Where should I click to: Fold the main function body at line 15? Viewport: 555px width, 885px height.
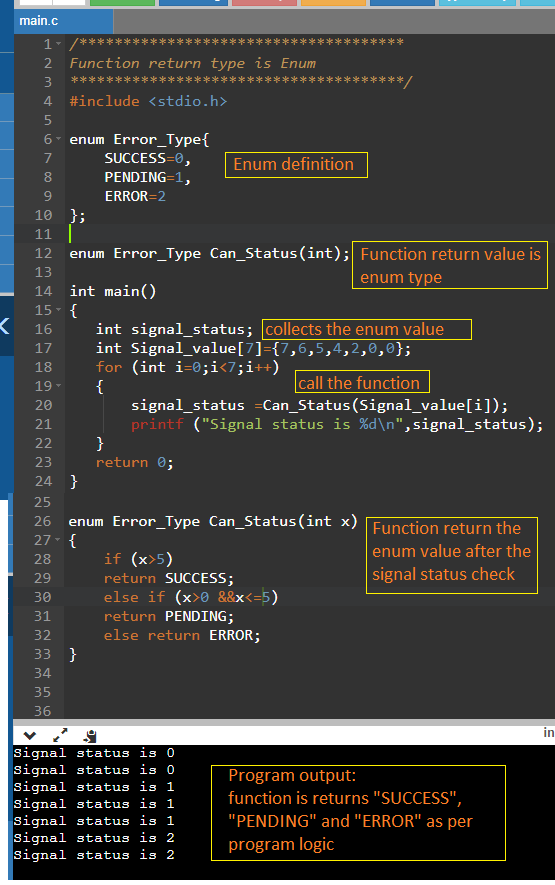pos(58,310)
